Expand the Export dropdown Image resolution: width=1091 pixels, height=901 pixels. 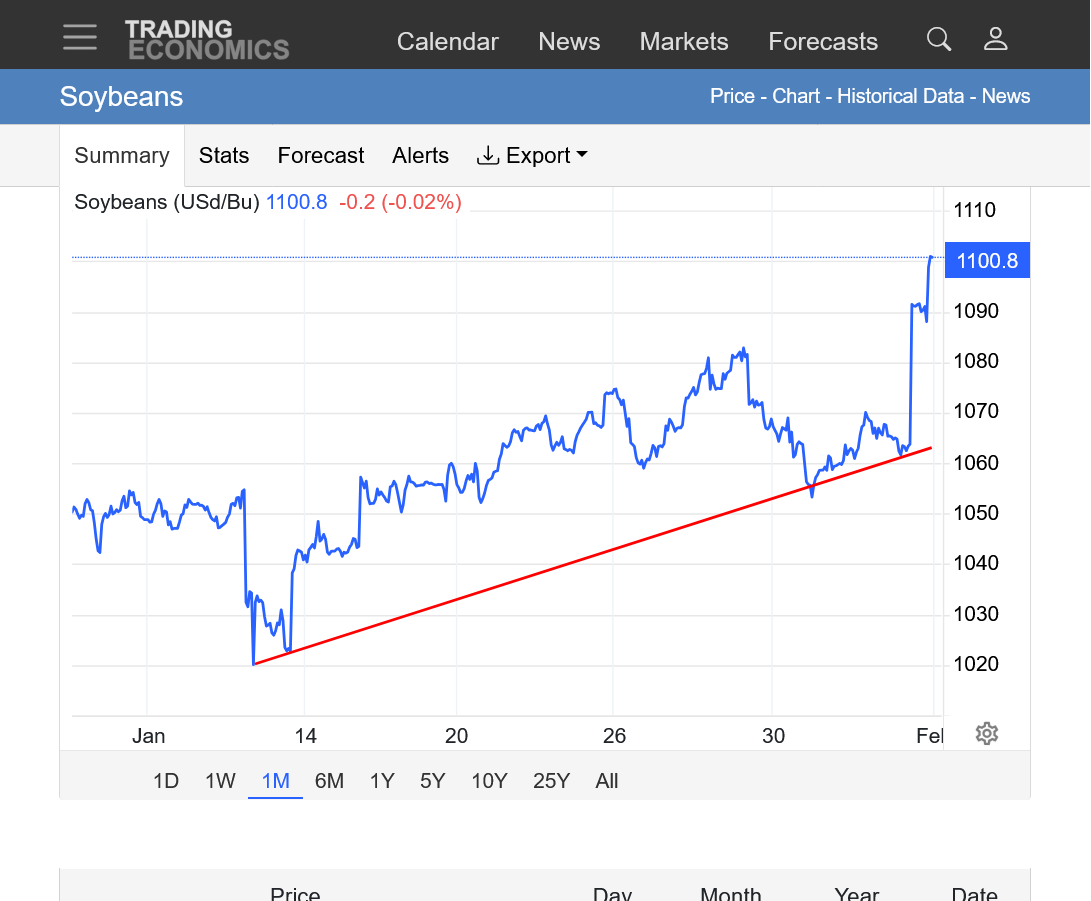[x=532, y=156]
